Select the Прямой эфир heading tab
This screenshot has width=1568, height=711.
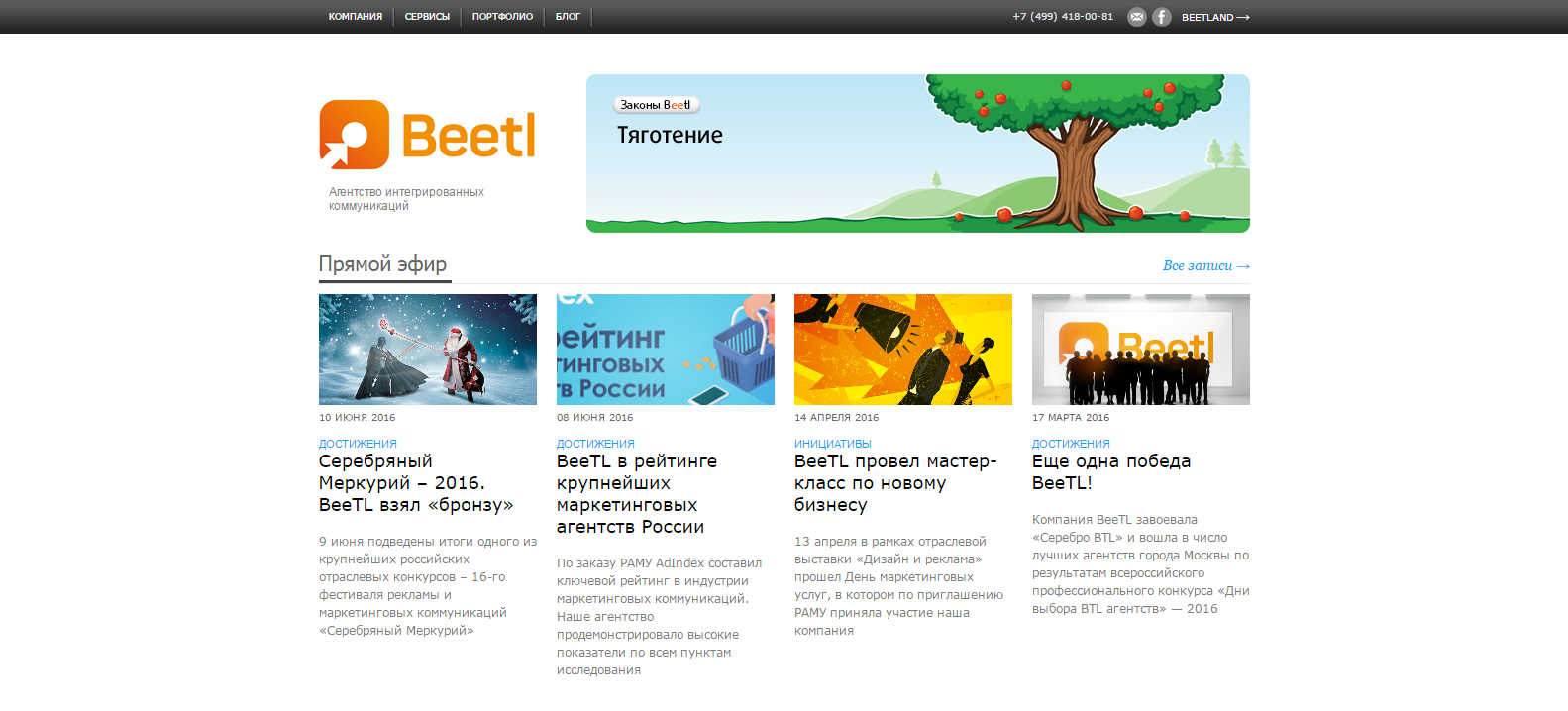pos(383,265)
